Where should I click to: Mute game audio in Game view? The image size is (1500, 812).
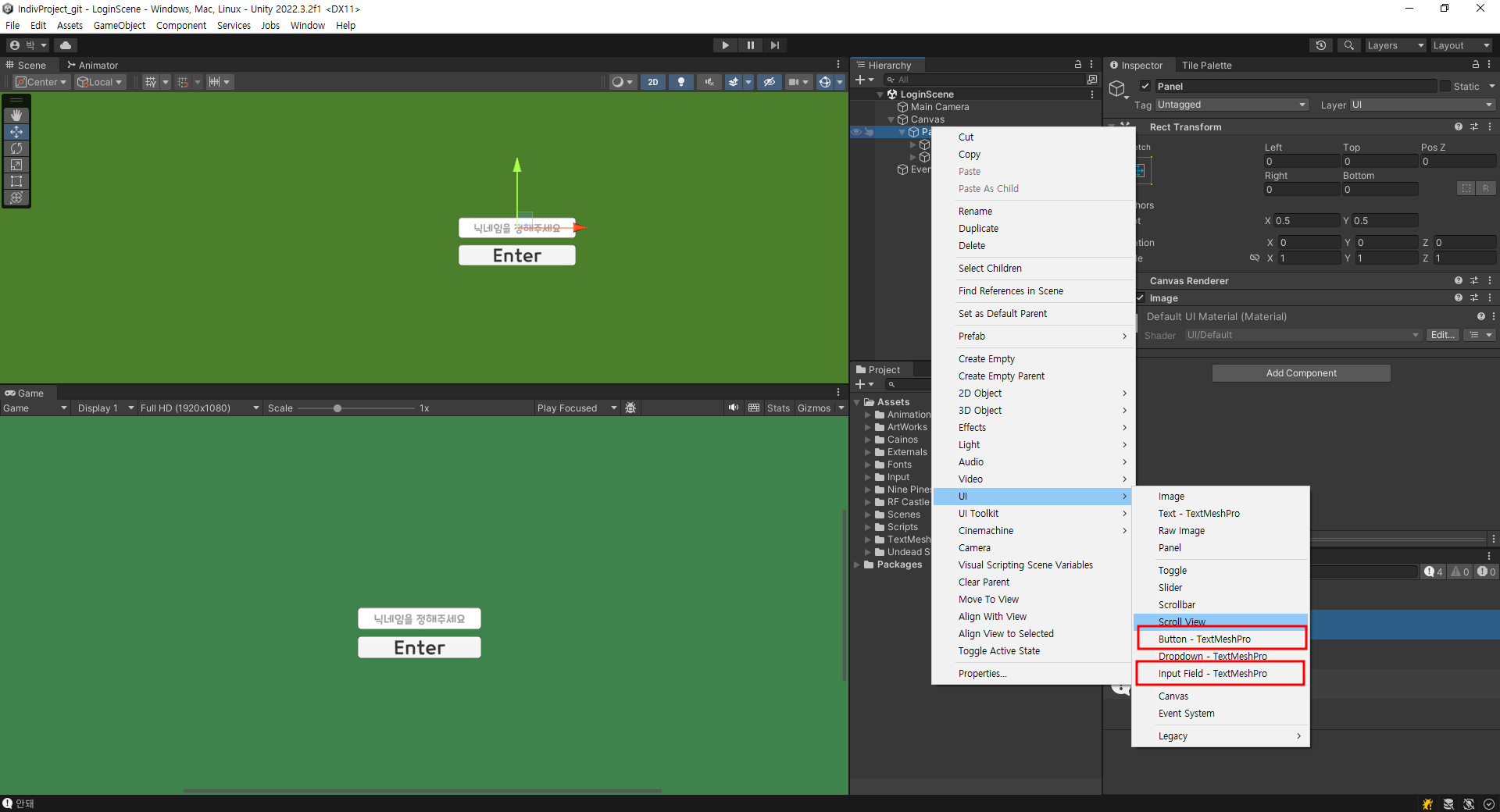(x=733, y=408)
